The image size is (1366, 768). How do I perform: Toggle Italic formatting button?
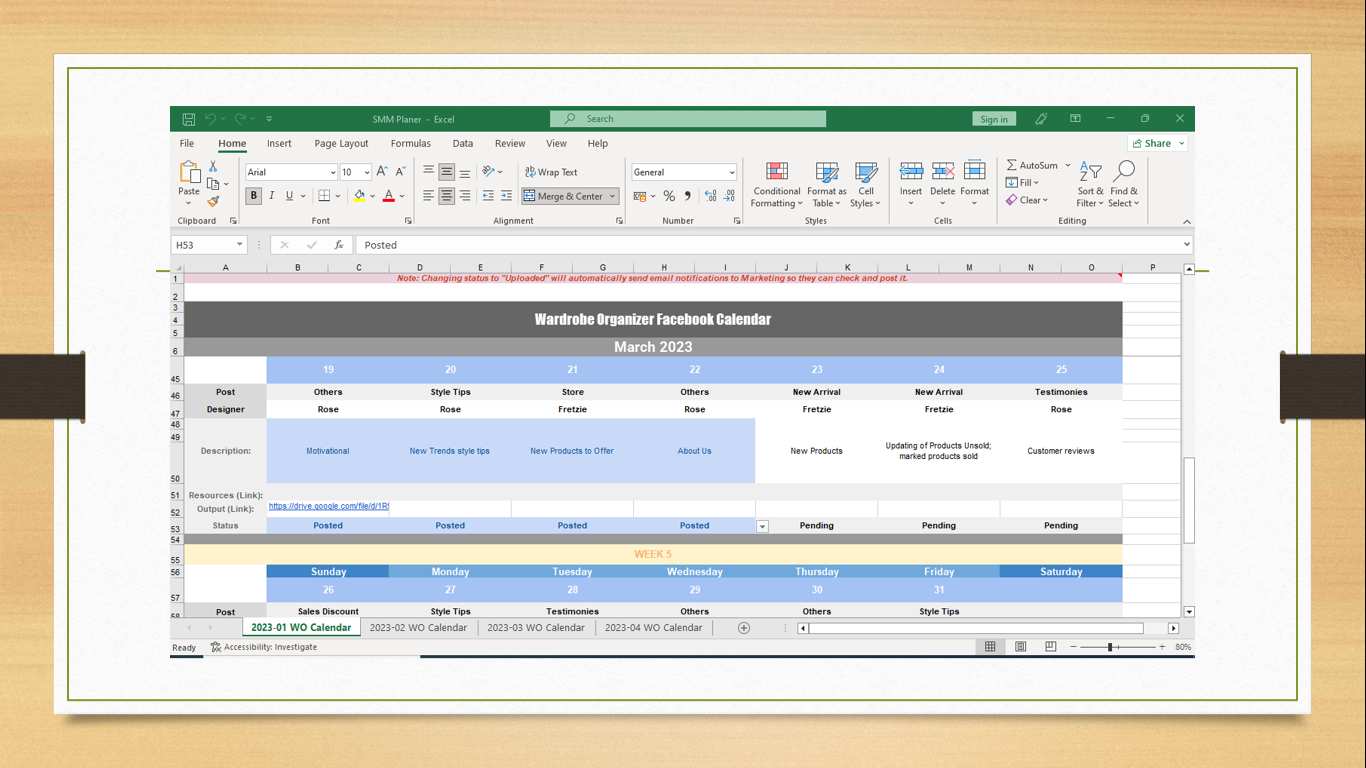(x=271, y=196)
